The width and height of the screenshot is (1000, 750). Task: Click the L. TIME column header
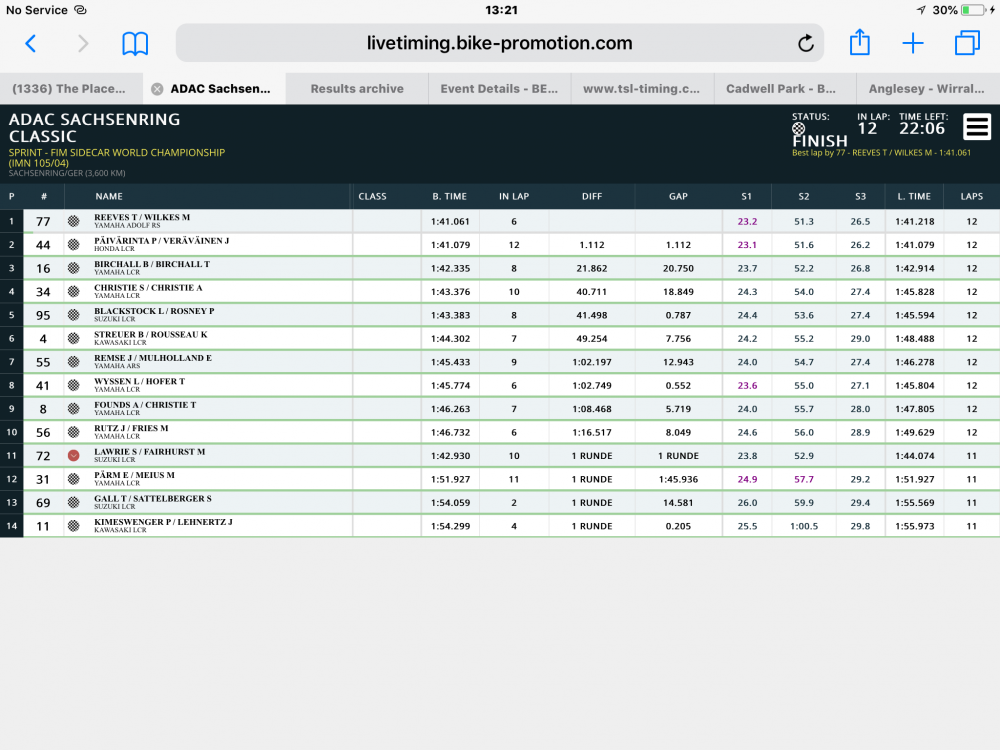915,196
